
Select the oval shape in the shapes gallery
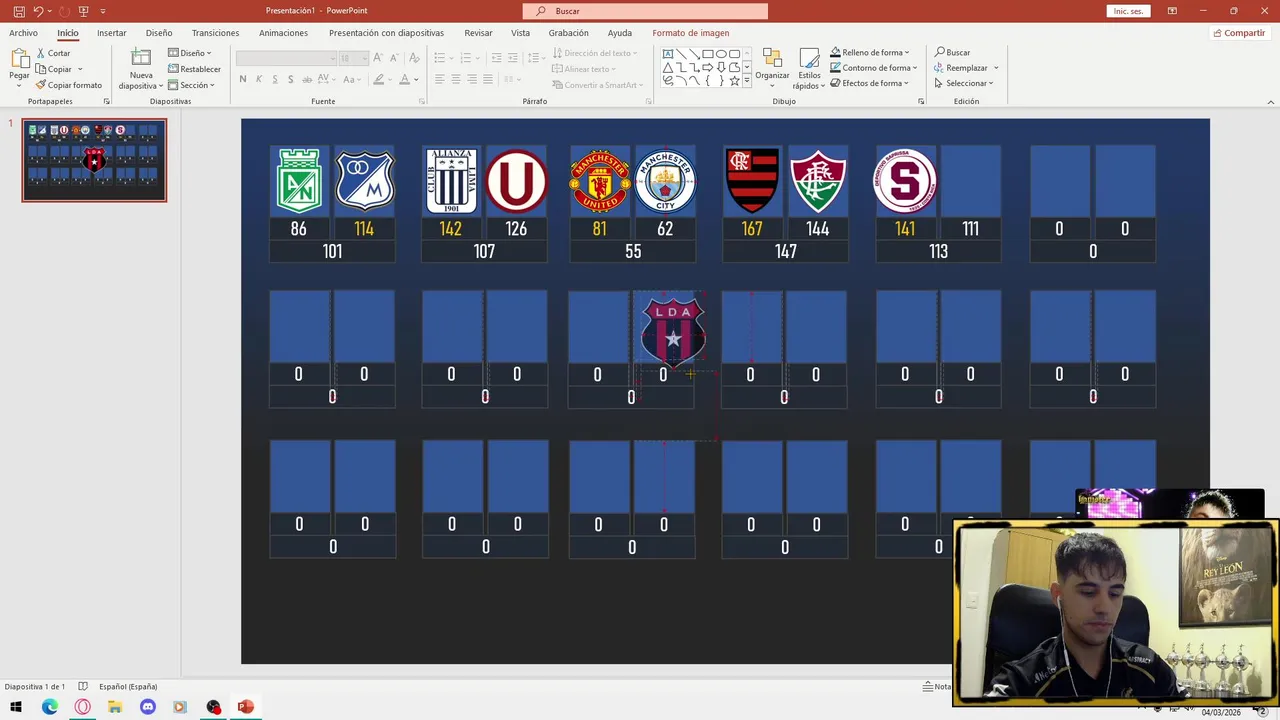click(x=721, y=54)
